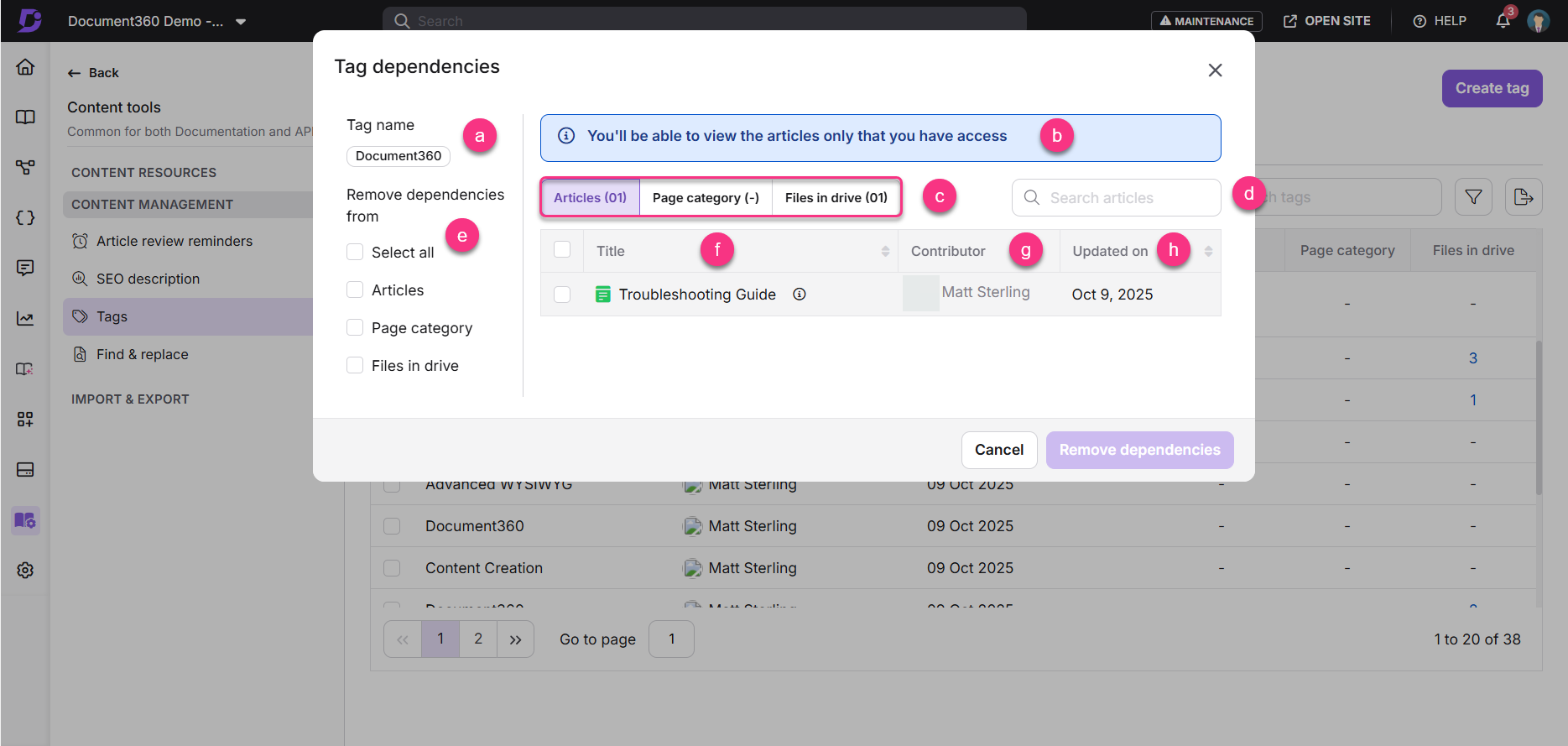Open the Home icon in left sidebar
The image size is (1568, 746).
point(25,67)
